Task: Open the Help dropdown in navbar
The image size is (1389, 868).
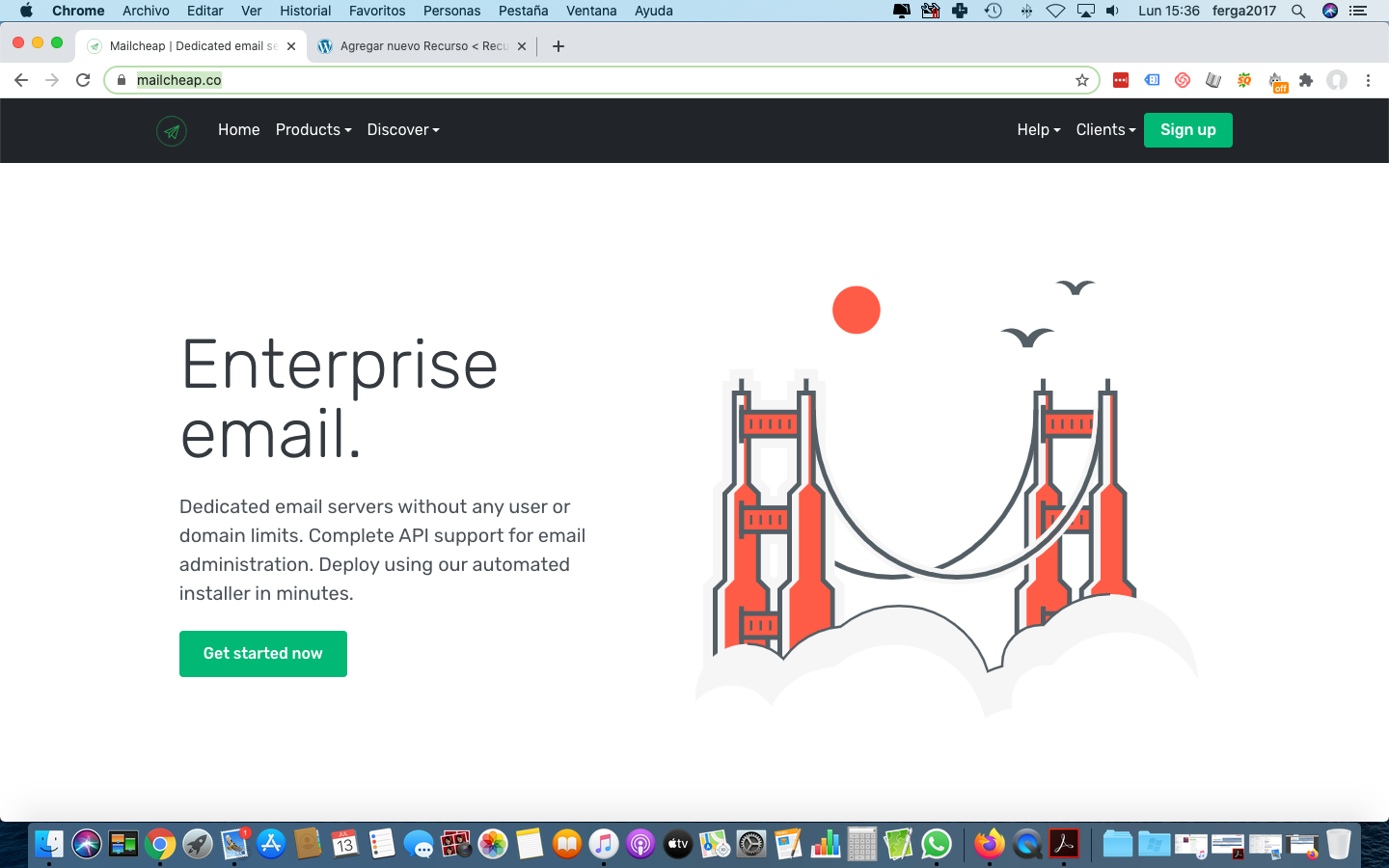Action: point(1039,129)
